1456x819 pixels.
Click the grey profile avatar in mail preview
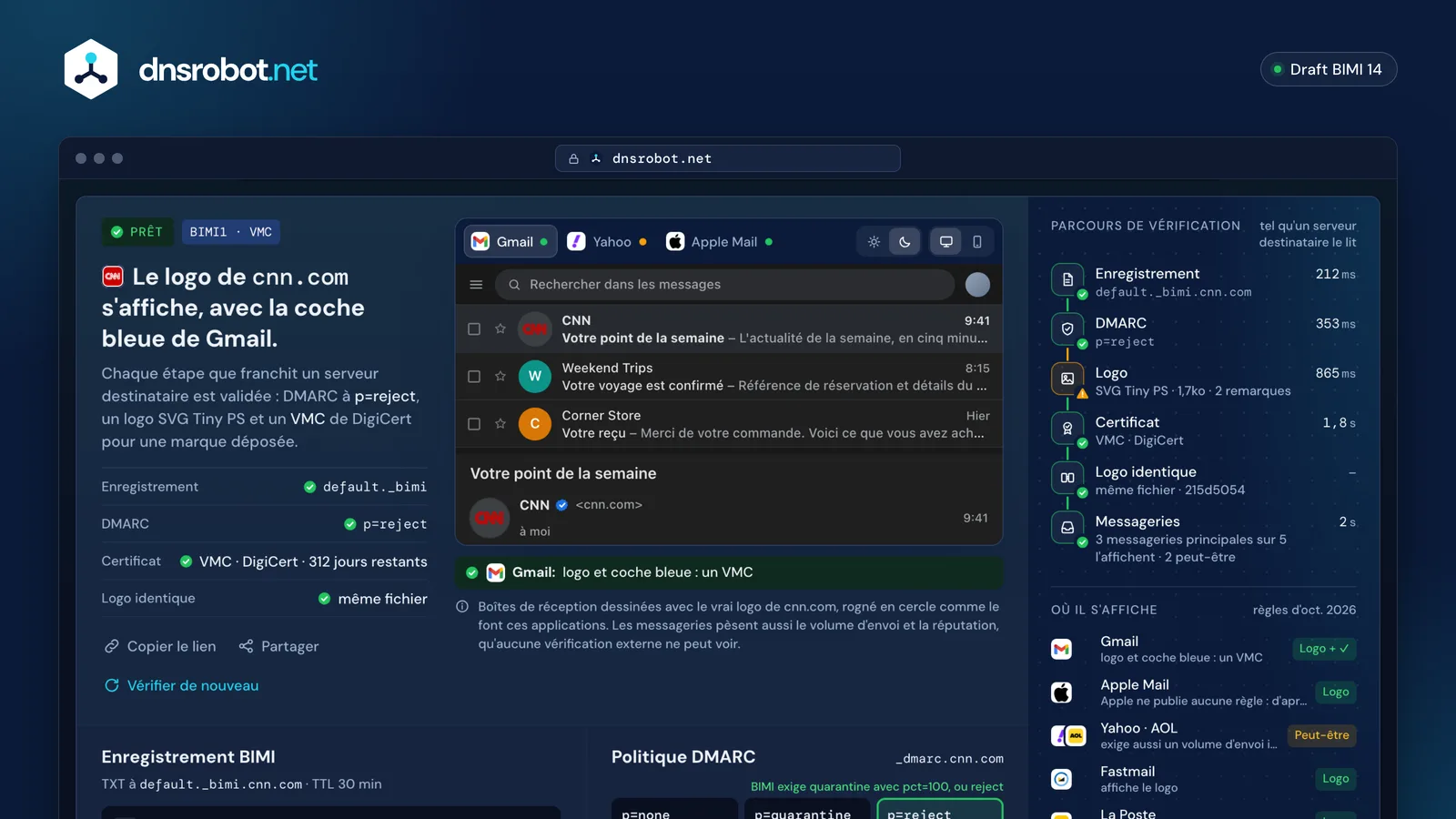pyautogui.click(x=977, y=285)
